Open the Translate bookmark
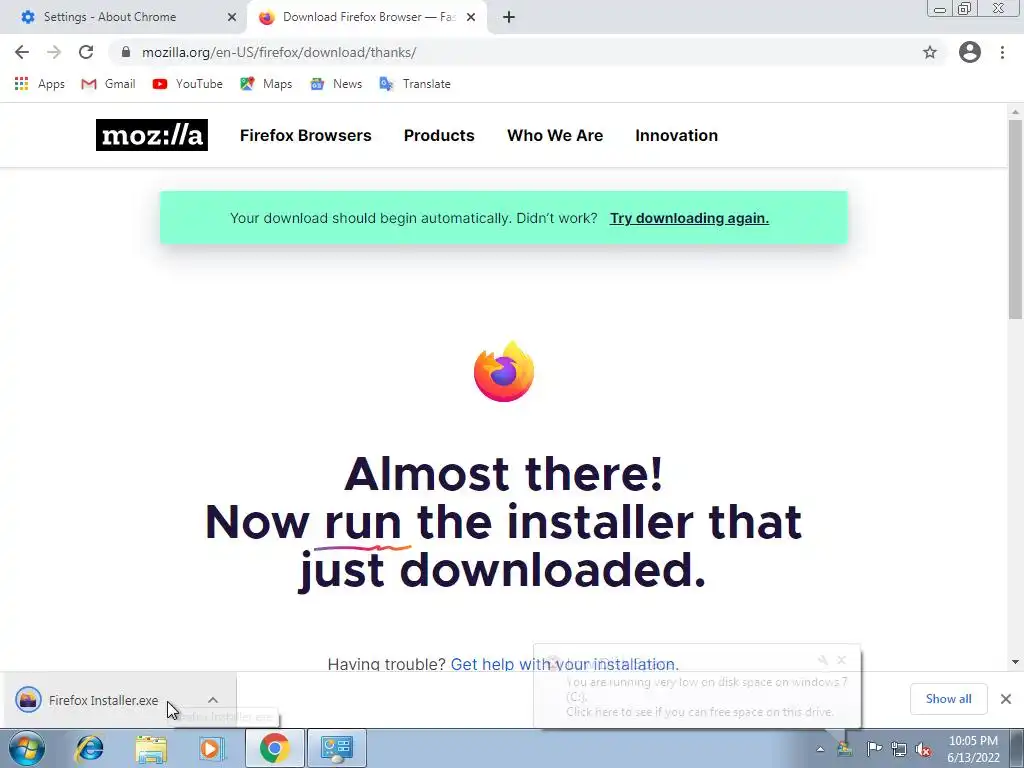 pos(415,84)
